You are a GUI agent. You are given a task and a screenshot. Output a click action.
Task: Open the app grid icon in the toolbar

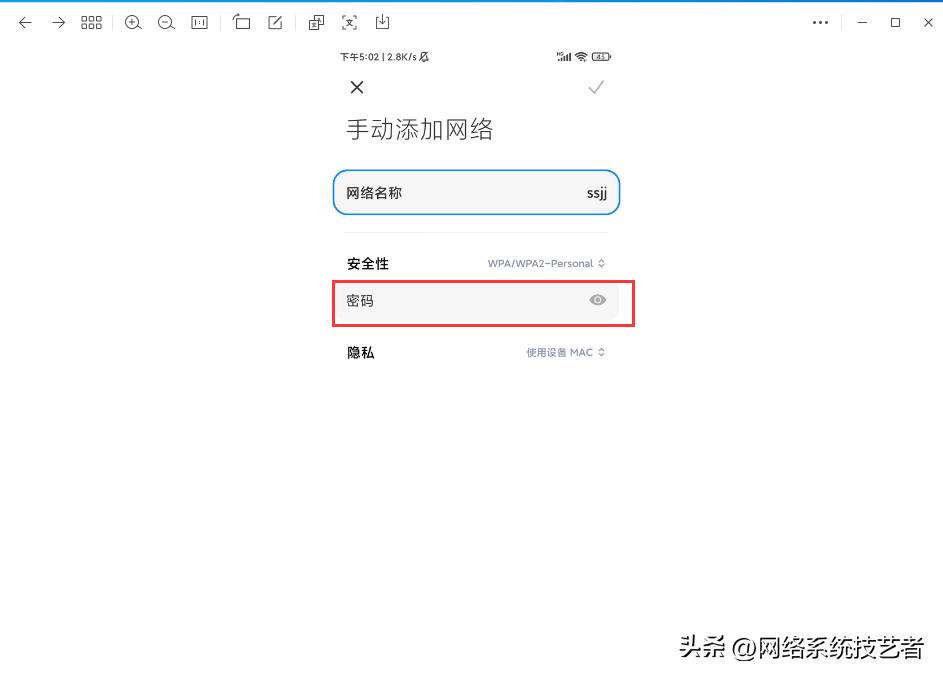coord(91,22)
